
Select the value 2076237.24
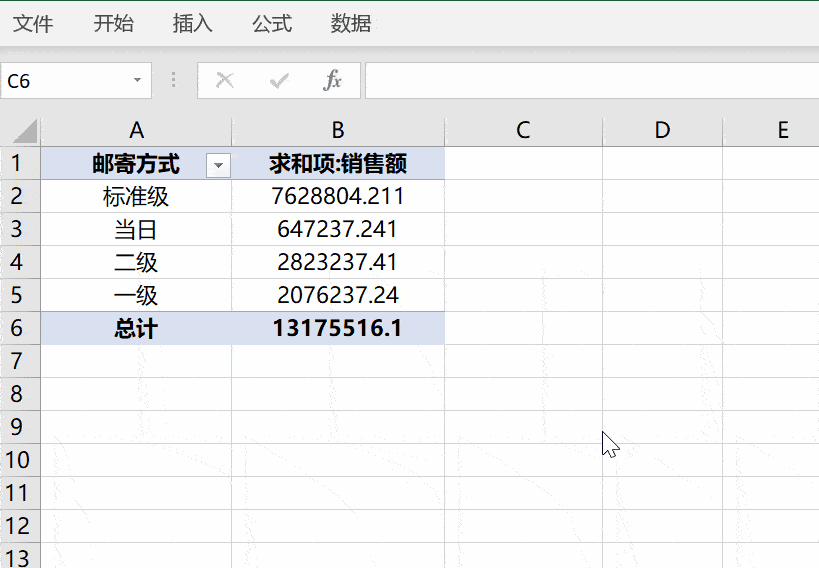click(338, 295)
